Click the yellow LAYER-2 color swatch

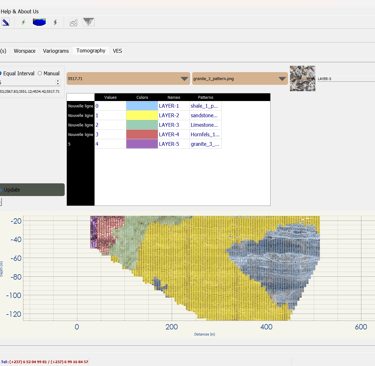(142, 115)
